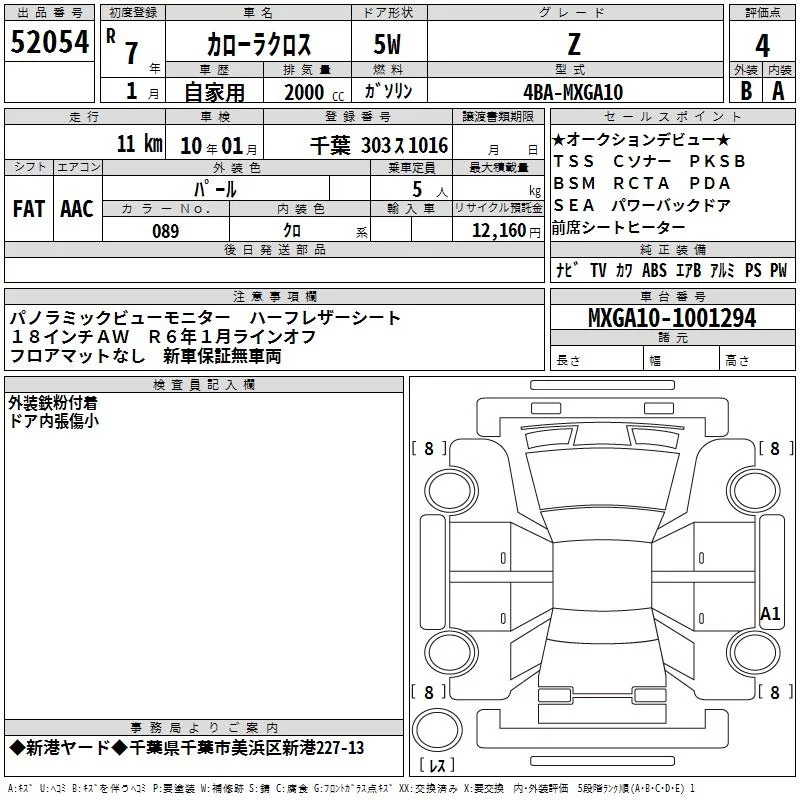Click the overall evaluation score 4
Screen dimensions: 800x800
(x=762, y=46)
